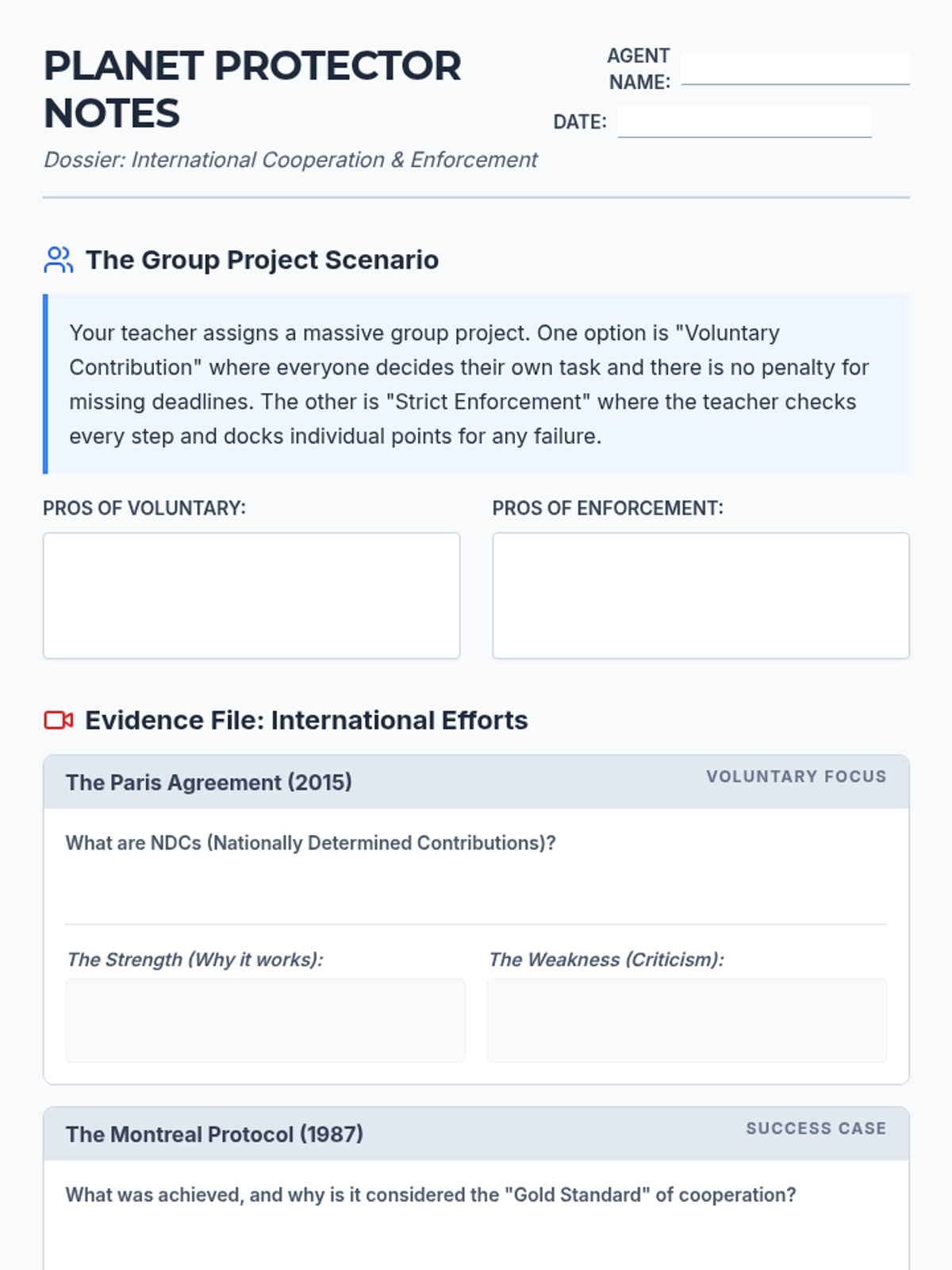Click the red video camera icon
Image resolution: width=952 pixels, height=1270 pixels.
(58, 720)
